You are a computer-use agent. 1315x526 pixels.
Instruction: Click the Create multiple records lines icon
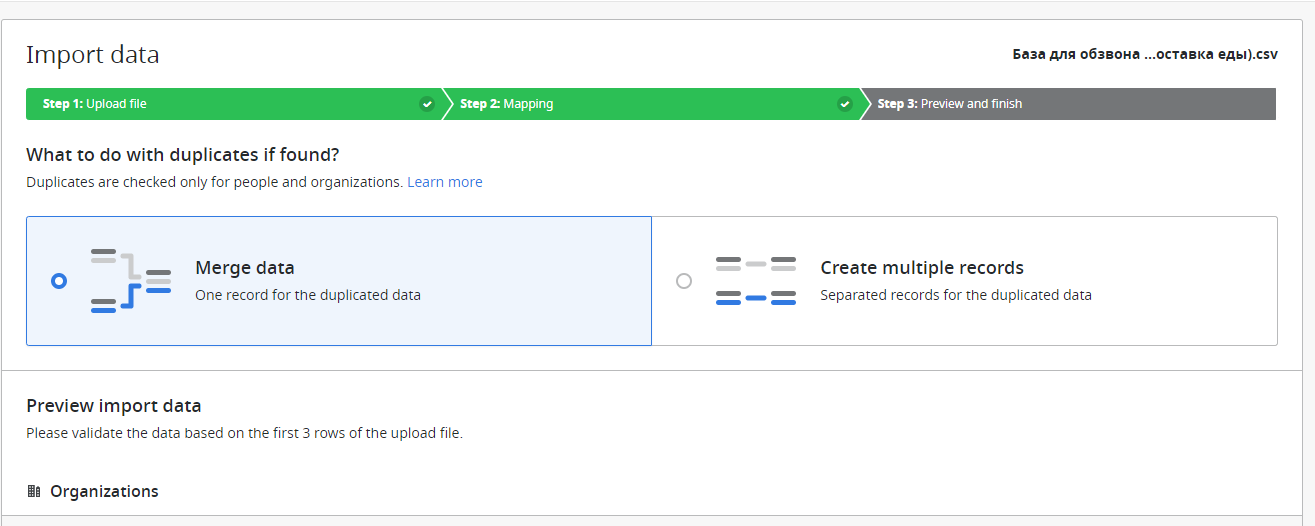(756, 281)
